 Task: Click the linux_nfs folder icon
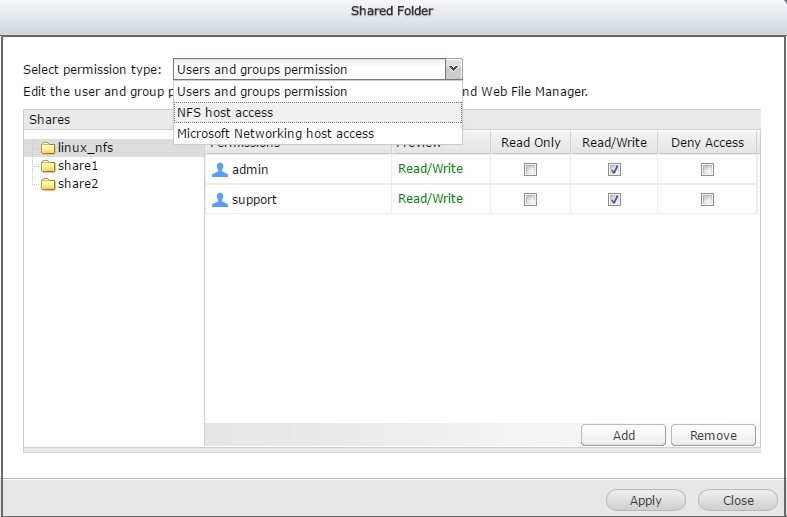[x=48, y=149]
